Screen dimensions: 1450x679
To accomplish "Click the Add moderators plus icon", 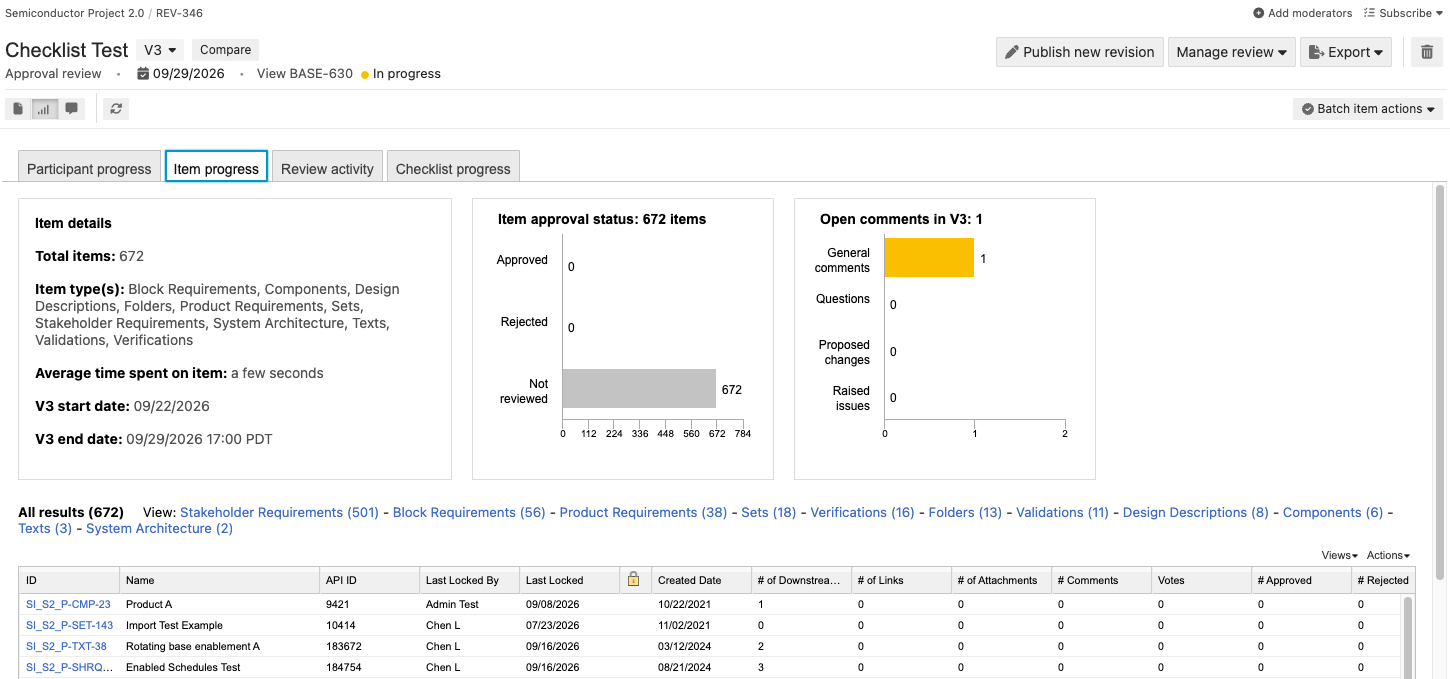I will click(1258, 13).
